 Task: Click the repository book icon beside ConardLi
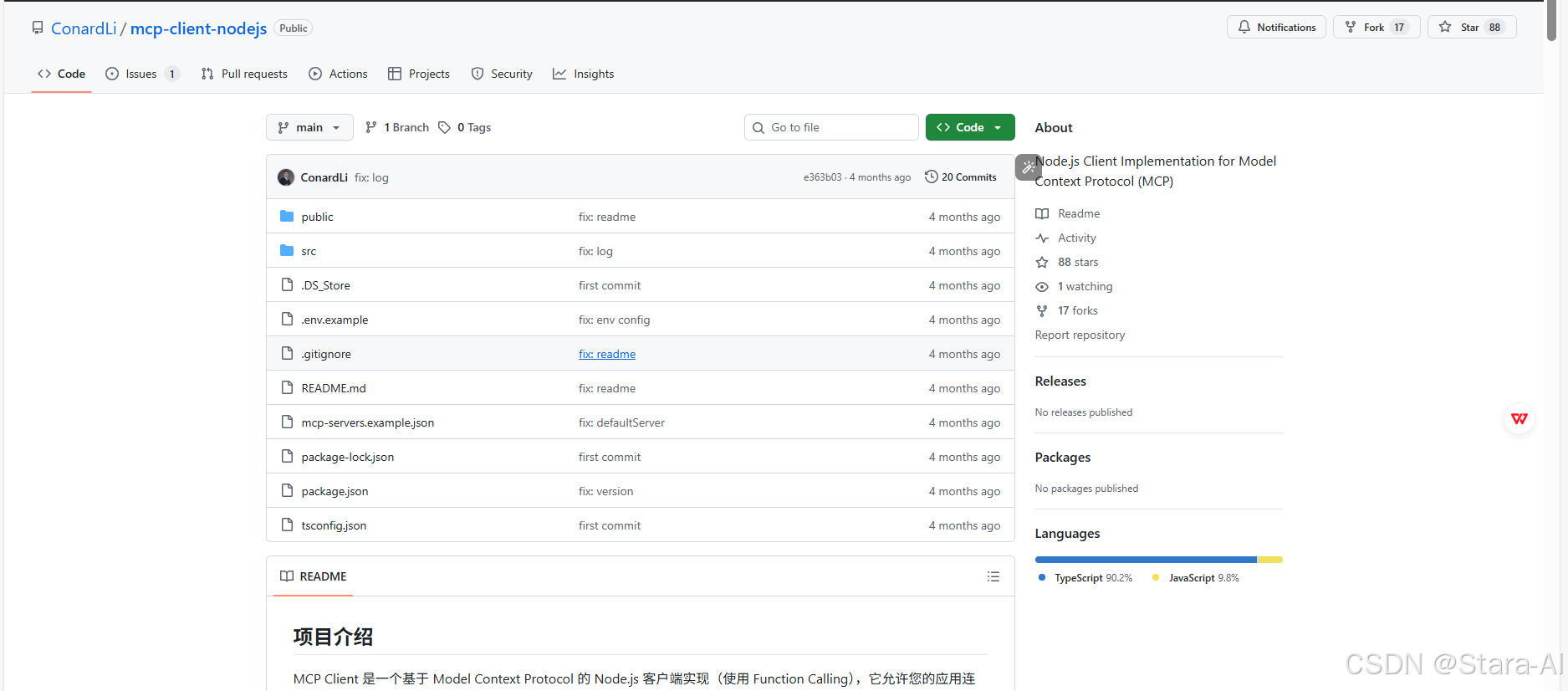[x=38, y=28]
